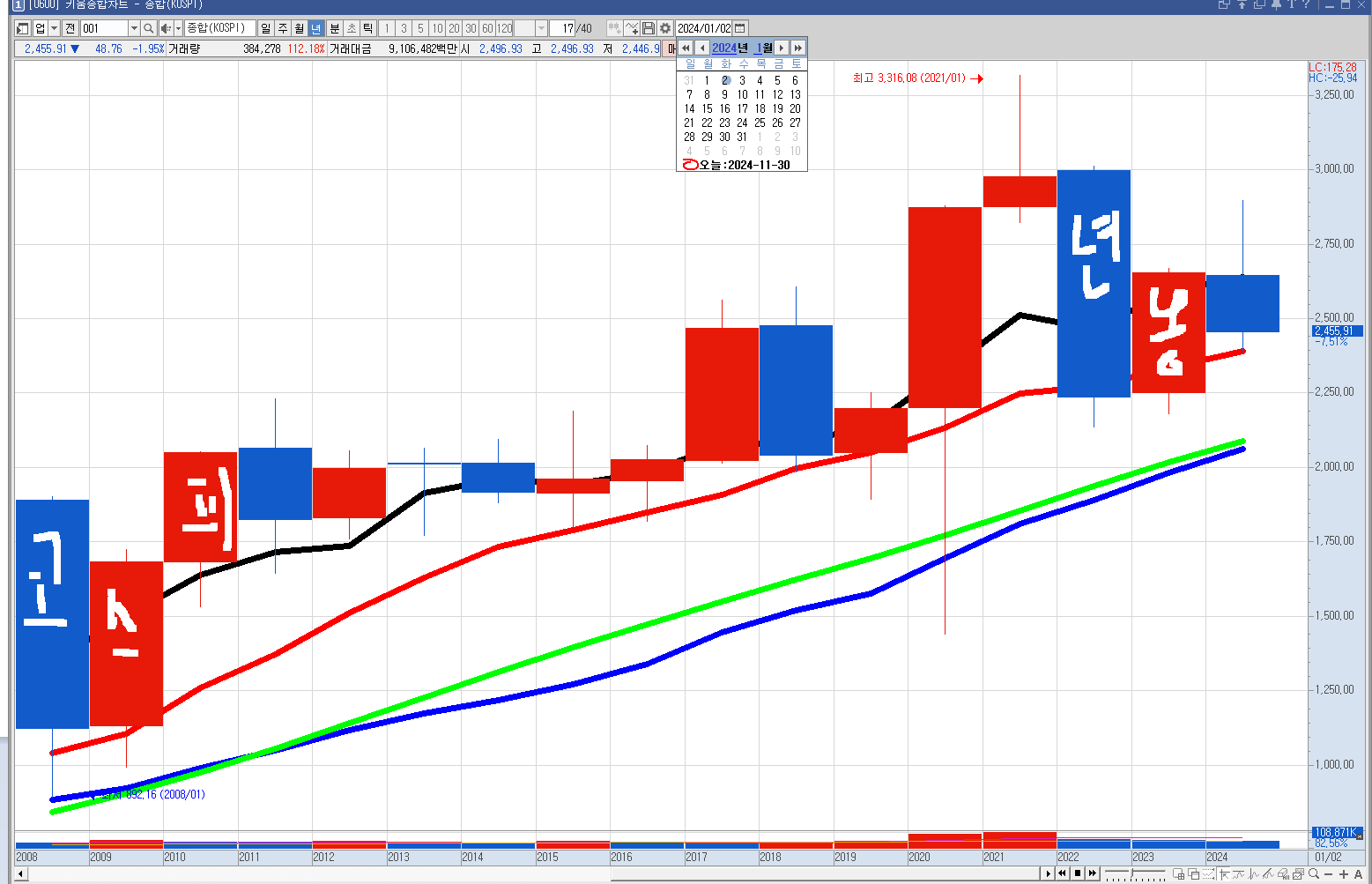The image size is (1372, 884).
Task: Go to previous year in calendar popup
Action: click(686, 48)
